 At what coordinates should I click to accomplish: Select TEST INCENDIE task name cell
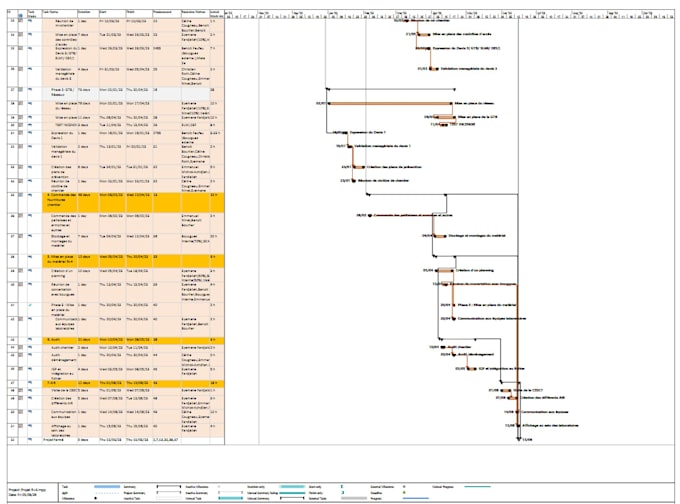pos(60,124)
